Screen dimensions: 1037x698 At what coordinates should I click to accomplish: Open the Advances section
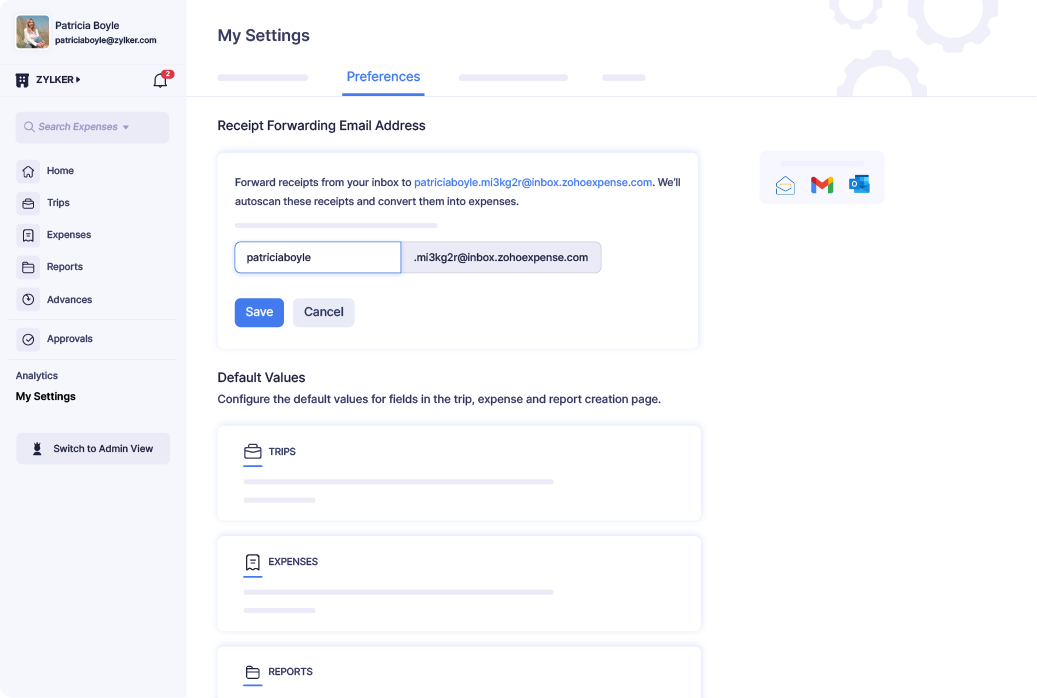[31, 299]
